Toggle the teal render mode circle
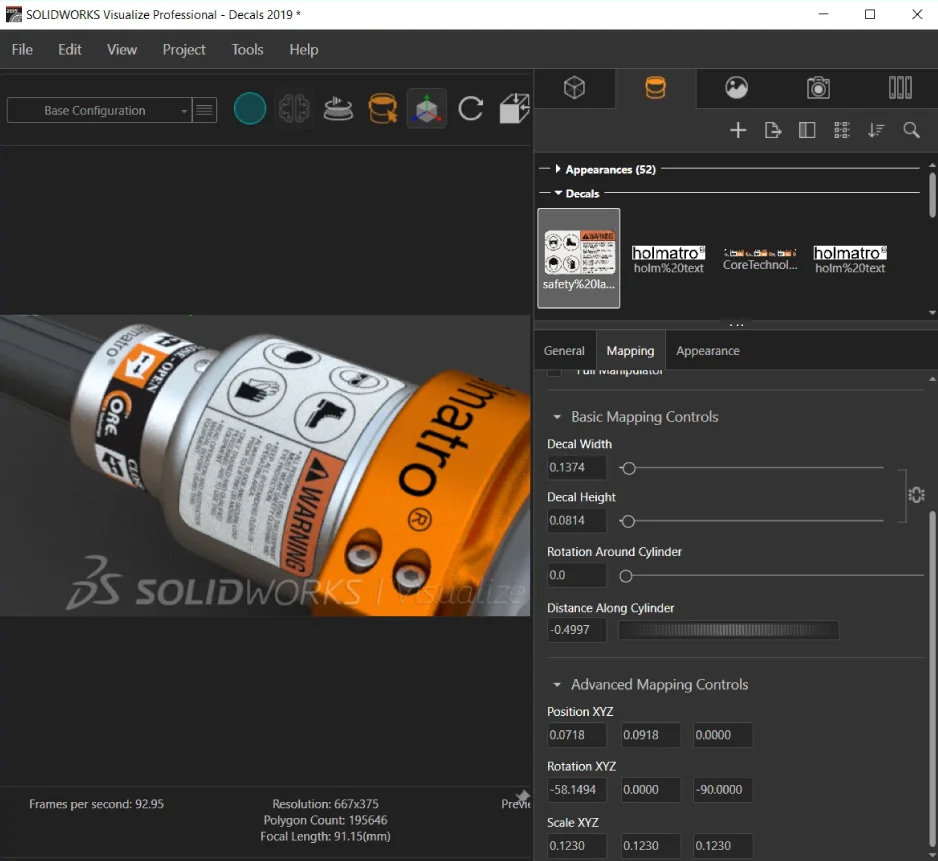The image size is (938, 861). click(250, 109)
